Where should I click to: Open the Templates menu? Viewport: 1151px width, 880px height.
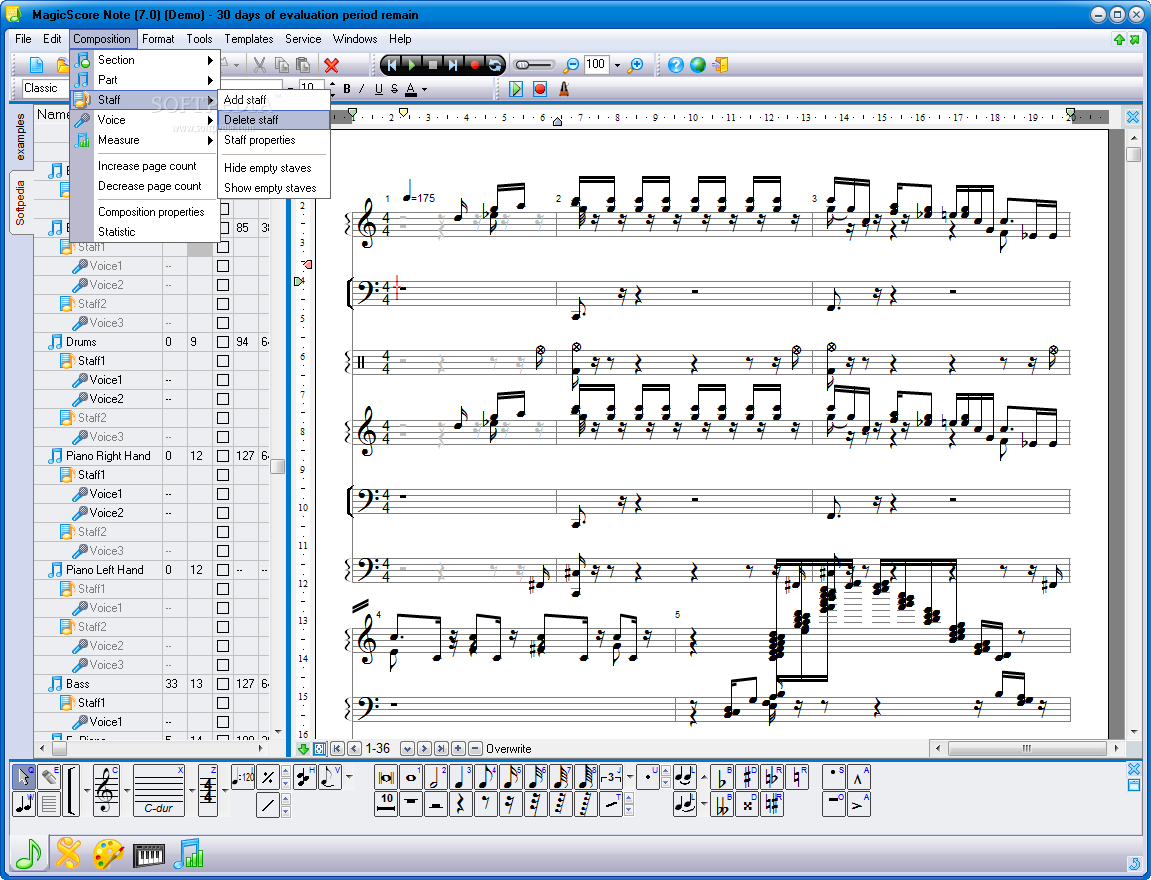point(249,39)
